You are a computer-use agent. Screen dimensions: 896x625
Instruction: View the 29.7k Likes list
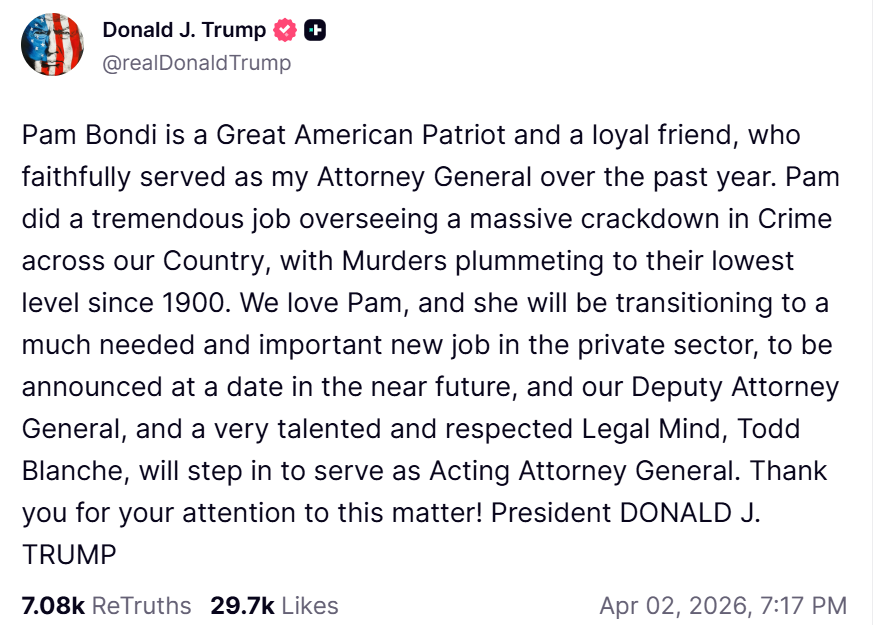(x=274, y=605)
